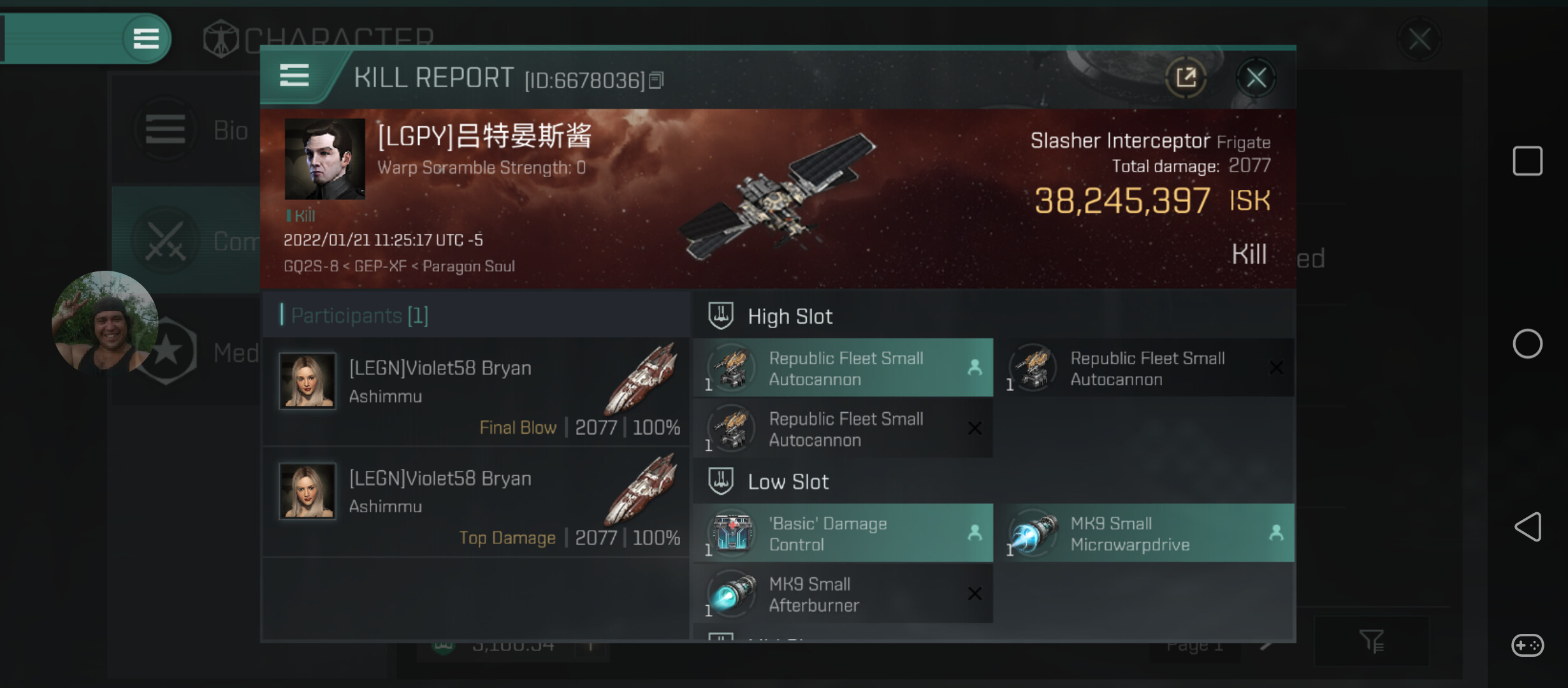1568x688 pixels.
Task: Close the Kill Report window
Action: (1256, 78)
